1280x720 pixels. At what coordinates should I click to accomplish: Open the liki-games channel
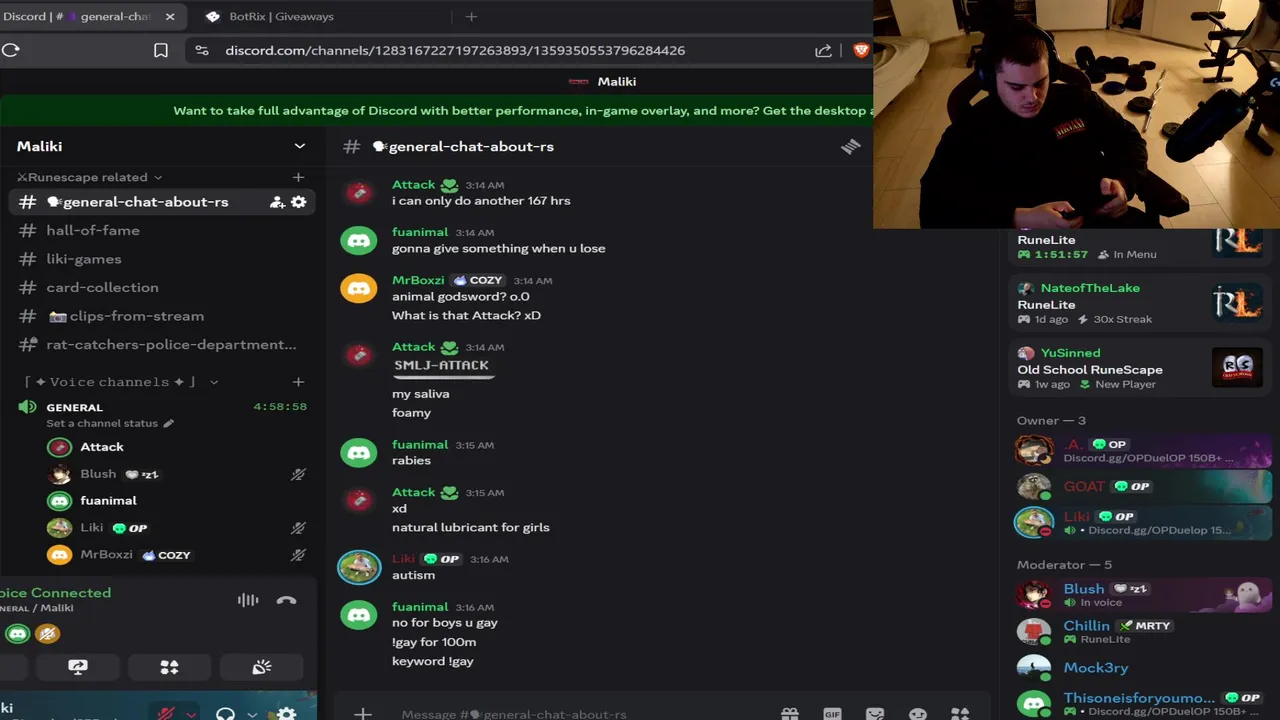coord(84,259)
